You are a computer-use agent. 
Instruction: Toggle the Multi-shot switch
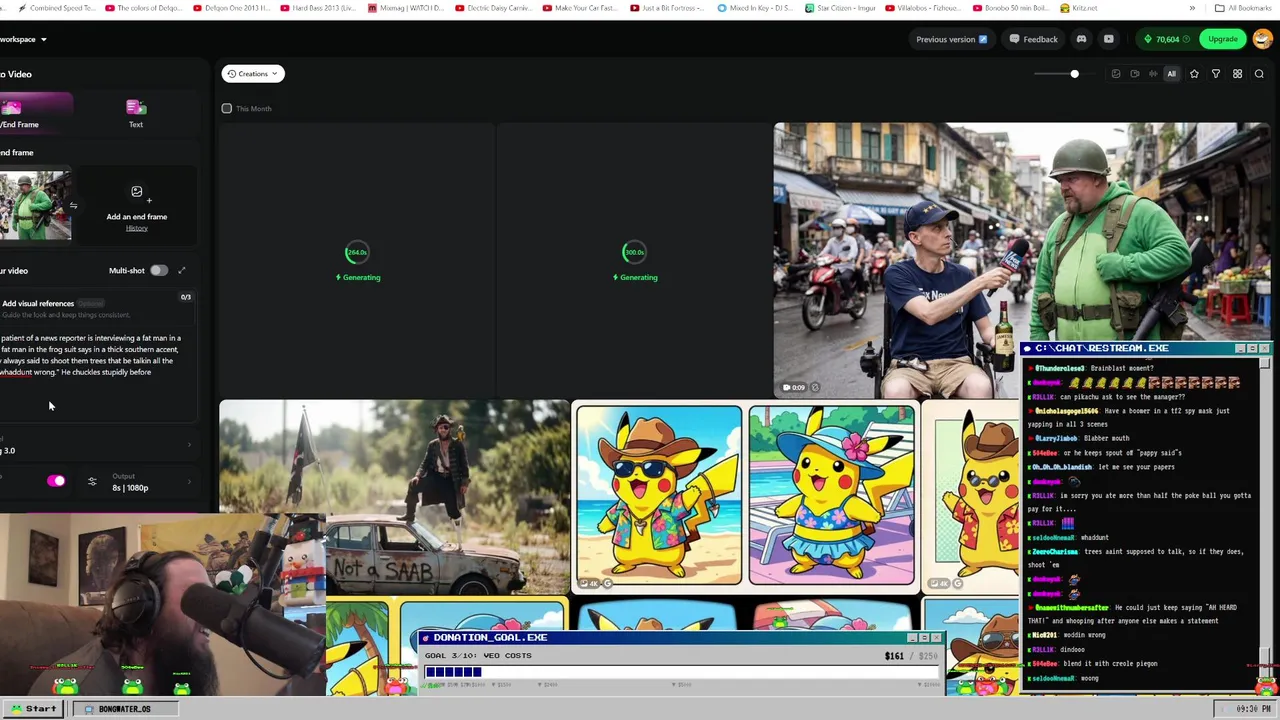(x=158, y=270)
